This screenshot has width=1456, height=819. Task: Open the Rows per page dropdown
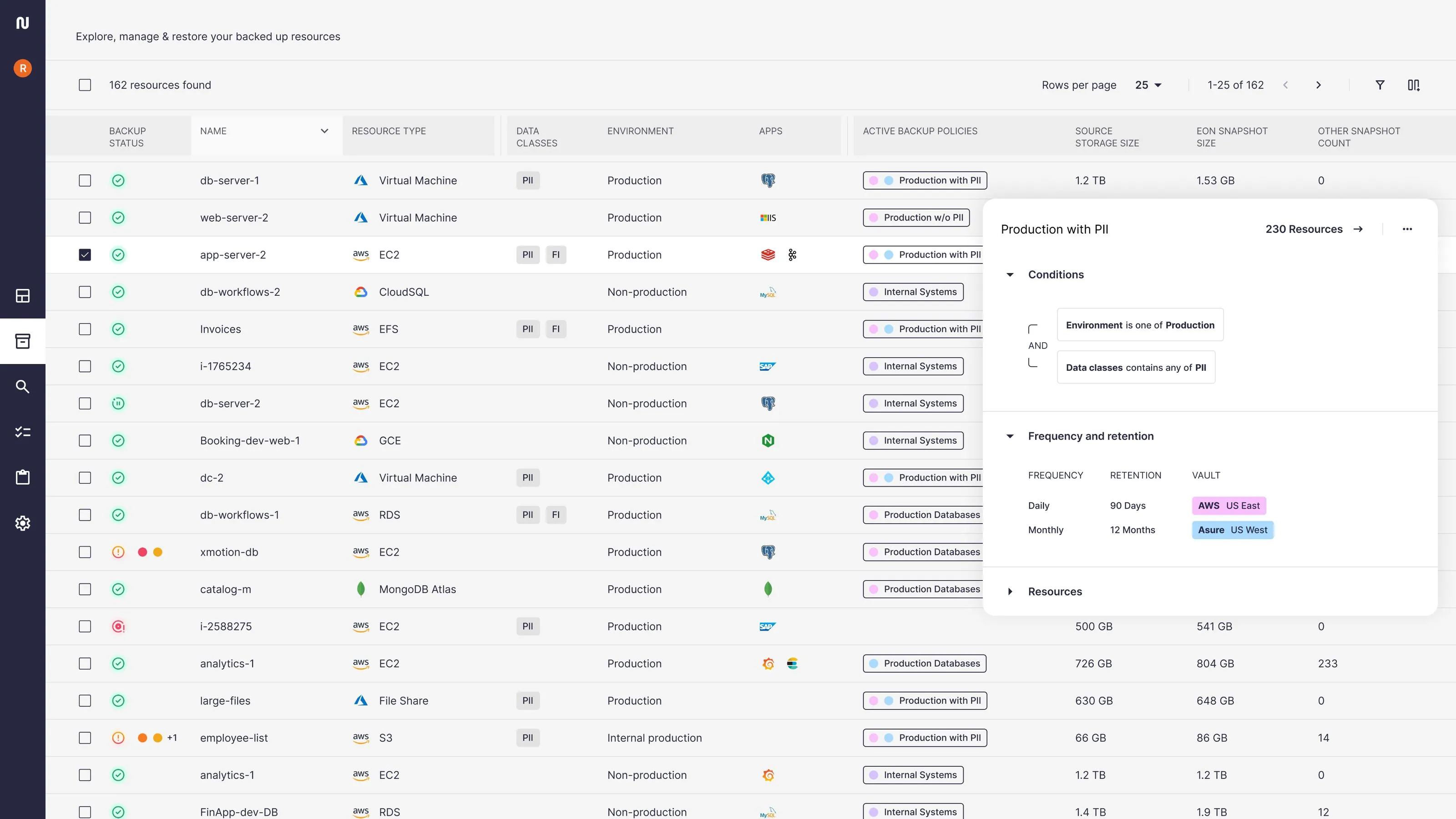click(1148, 85)
